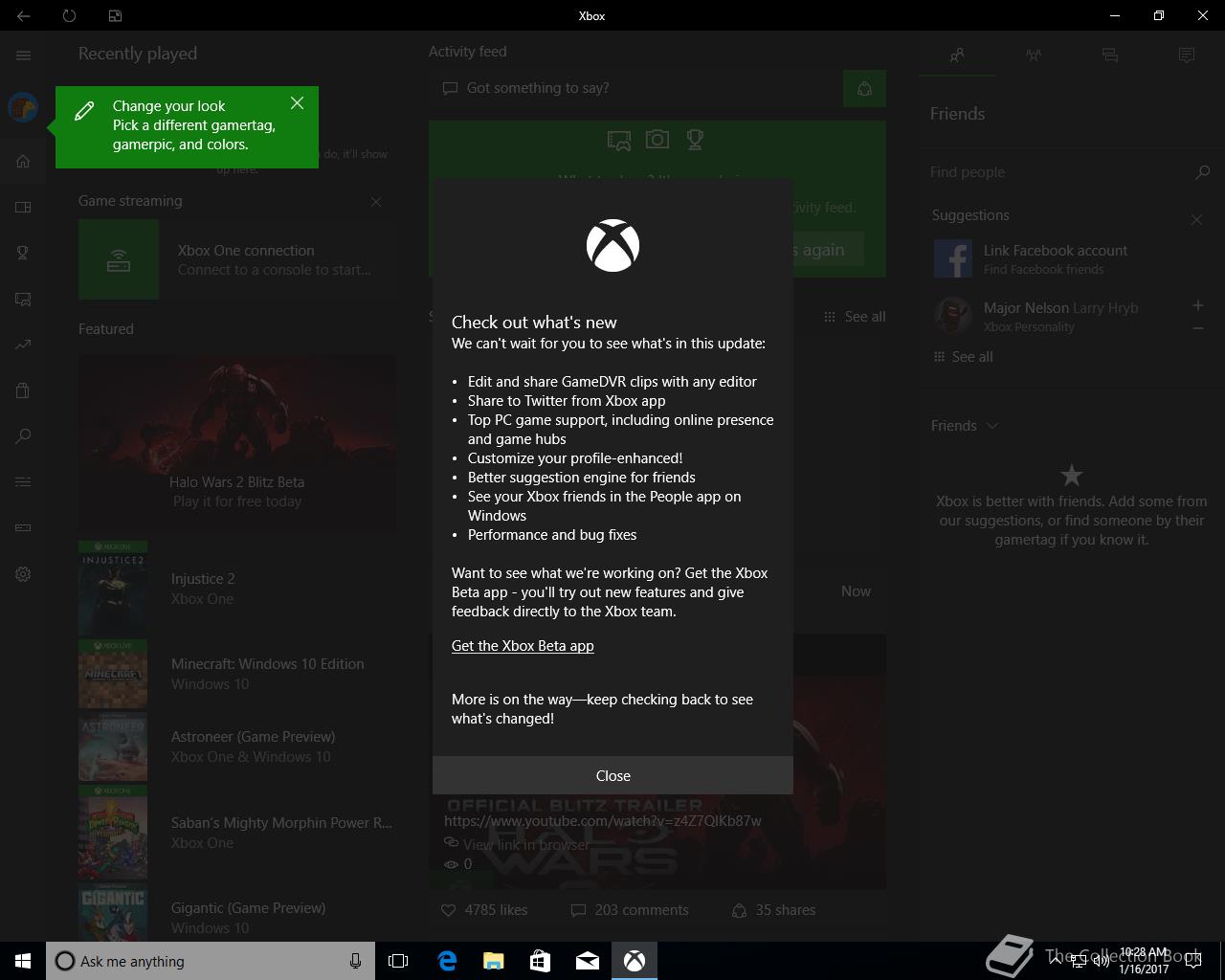
Task: Click Got something to say field
Action: pyautogui.click(x=635, y=88)
